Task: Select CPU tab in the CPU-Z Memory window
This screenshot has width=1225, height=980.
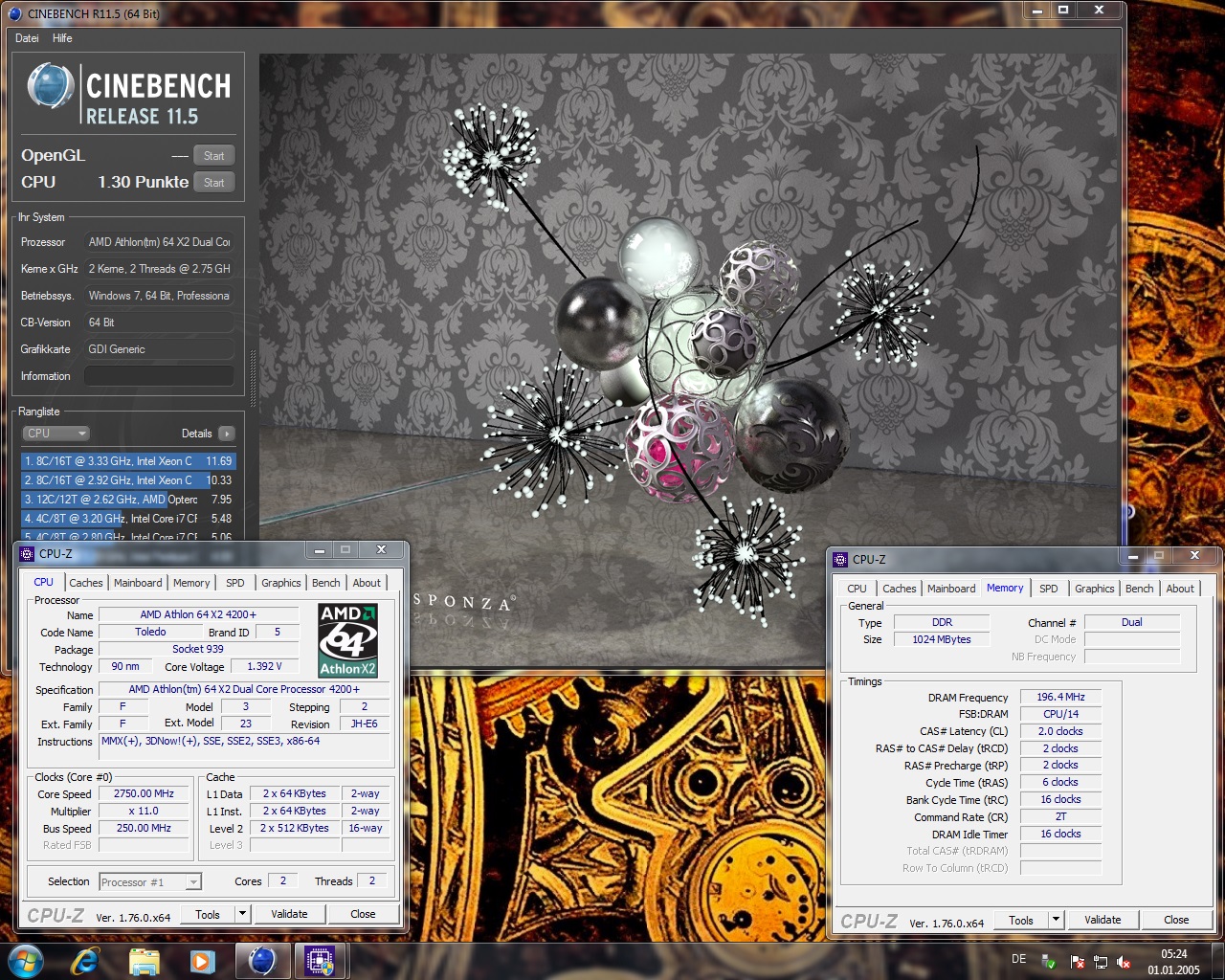Action: (x=857, y=589)
